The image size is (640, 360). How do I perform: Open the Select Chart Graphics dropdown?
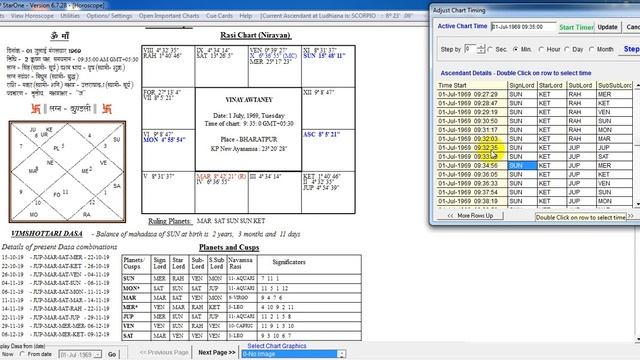coord(342,354)
